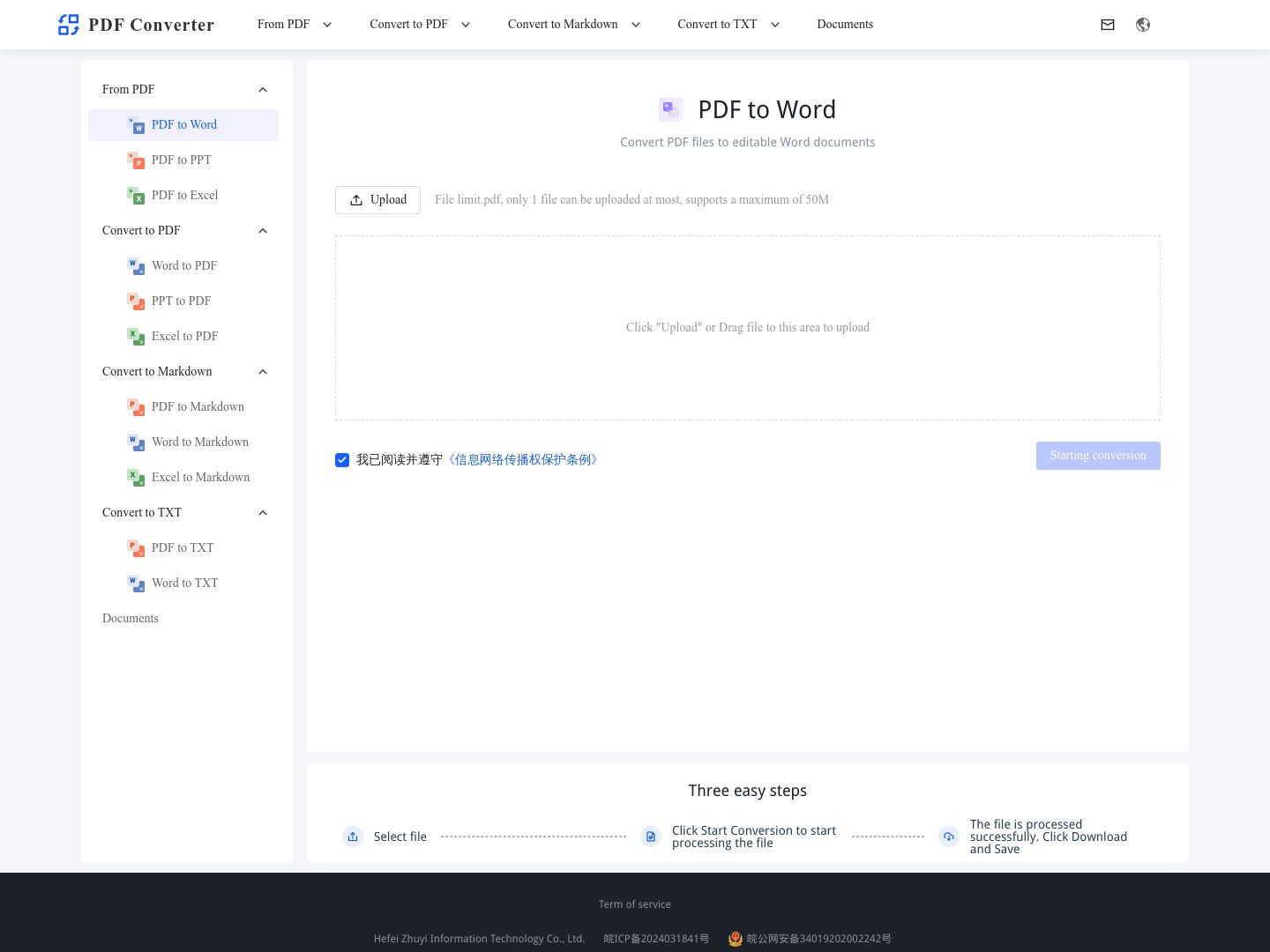The width and height of the screenshot is (1270, 952).
Task: Collapse the Convert to Markdown sidebar section
Action: coord(263,372)
